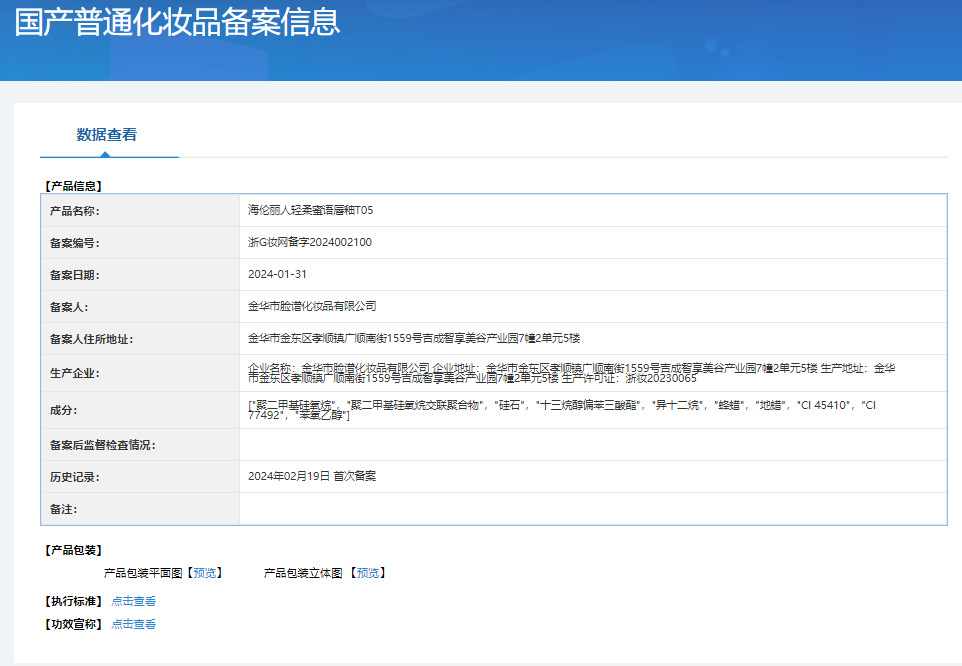Click 点击查看 next to 执行标准
962x666 pixels.
point(133,601)
